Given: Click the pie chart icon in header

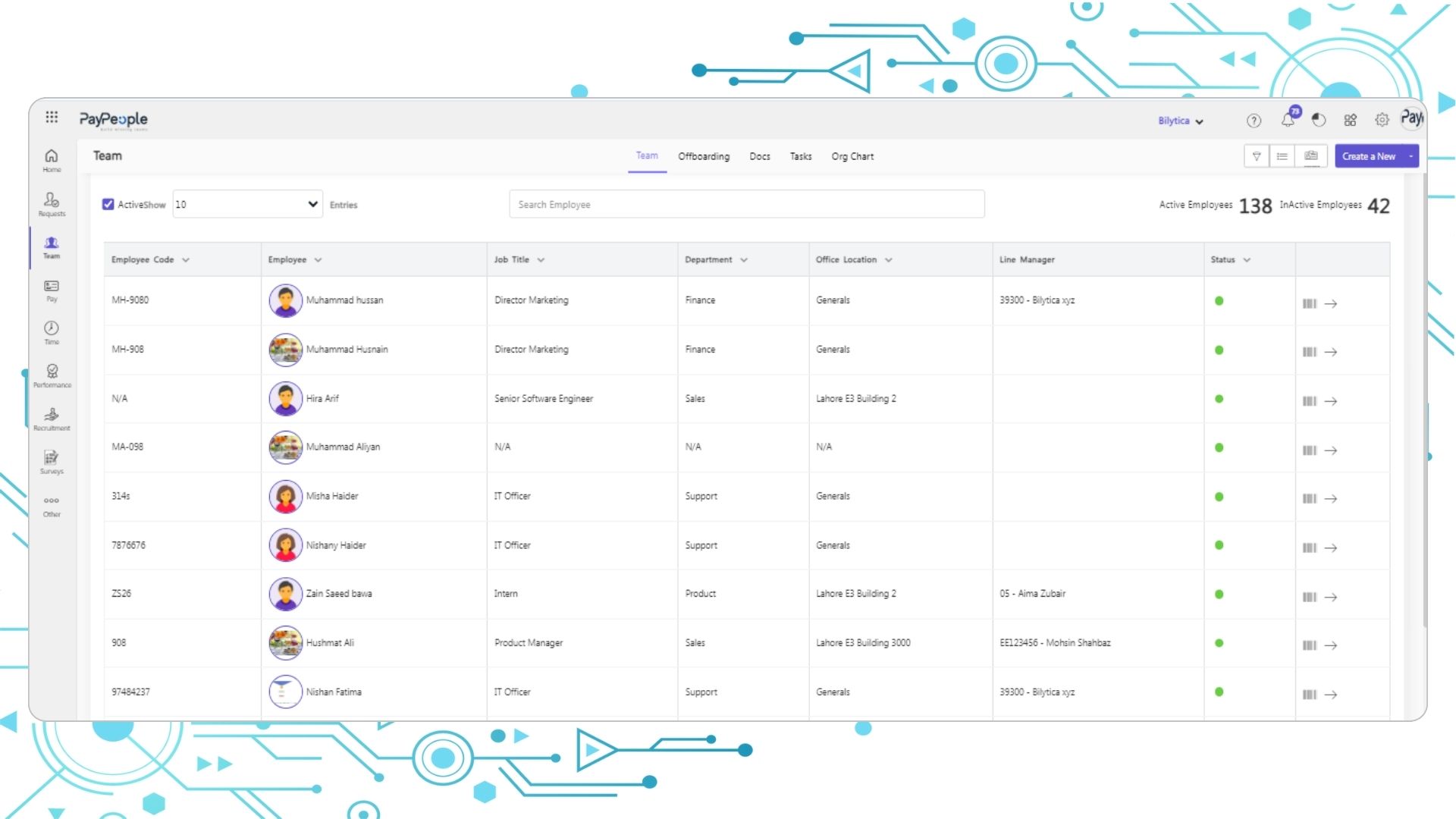Looking at the screenshot, I should pos(1319,120).
